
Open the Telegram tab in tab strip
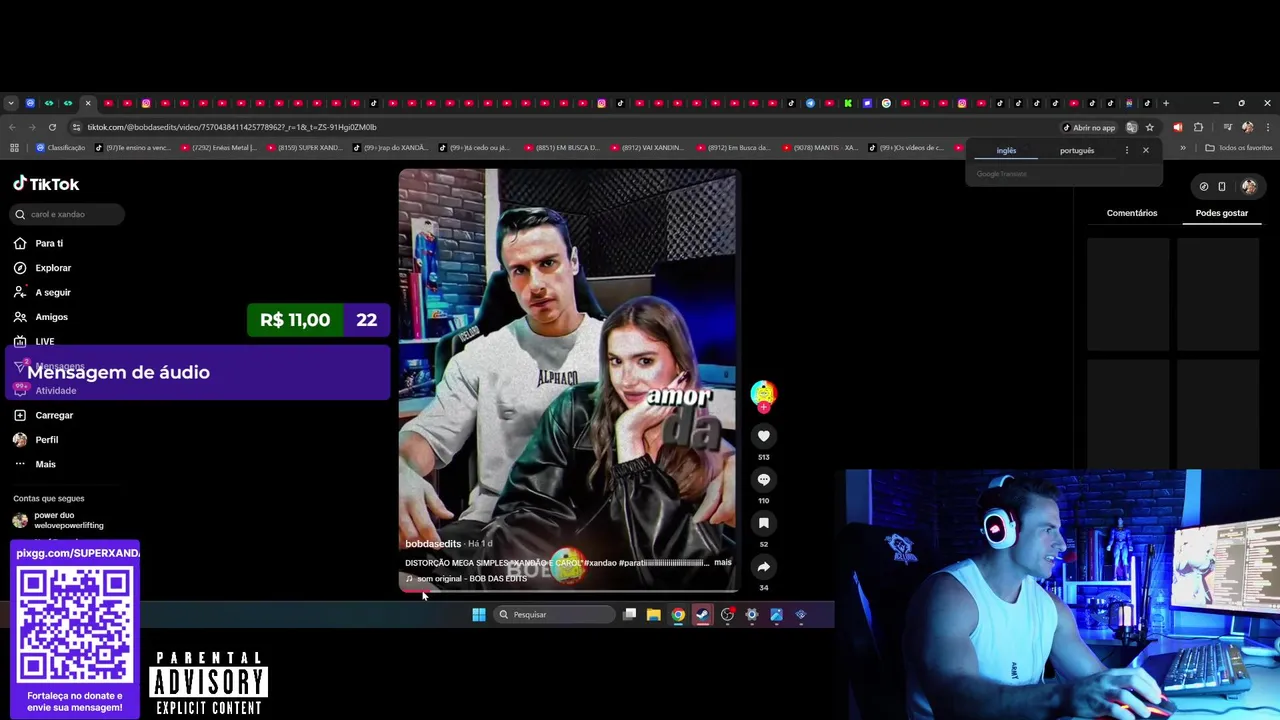pyautogui.click(x=810, y=103)
